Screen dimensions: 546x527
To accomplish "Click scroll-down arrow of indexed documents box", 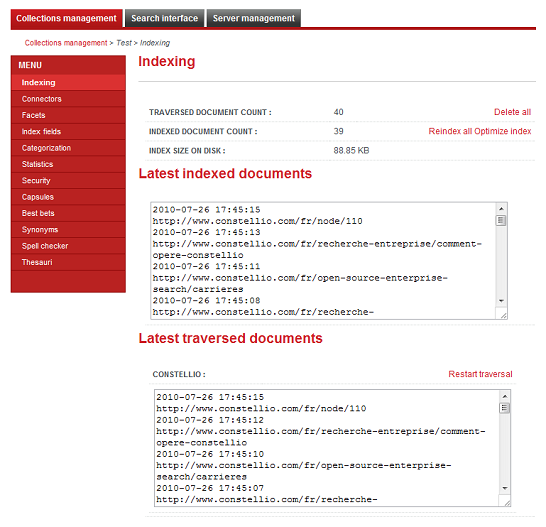I will pos(501,301).
